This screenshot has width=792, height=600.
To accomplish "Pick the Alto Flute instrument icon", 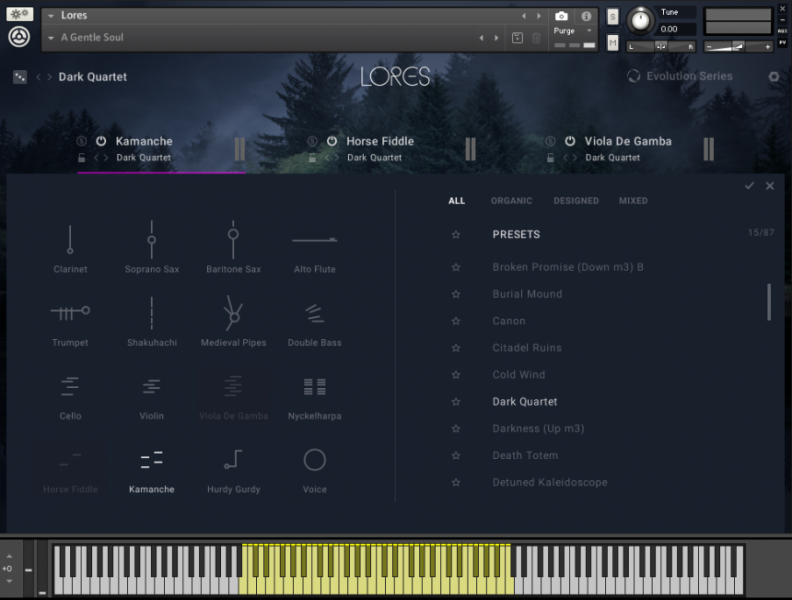I will (314, 240).
